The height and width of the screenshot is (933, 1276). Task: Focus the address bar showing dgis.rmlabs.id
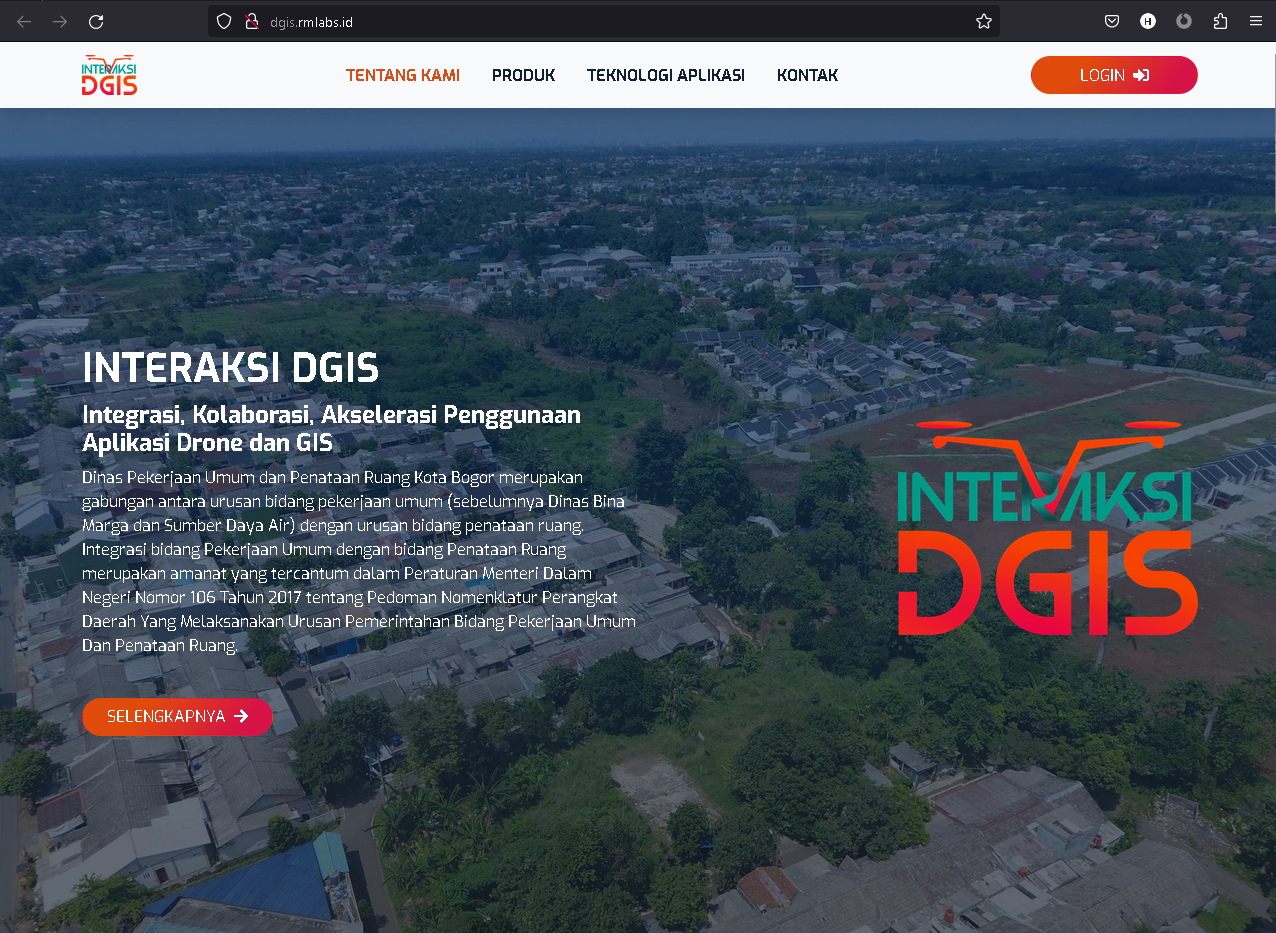(x=600, y=21)
